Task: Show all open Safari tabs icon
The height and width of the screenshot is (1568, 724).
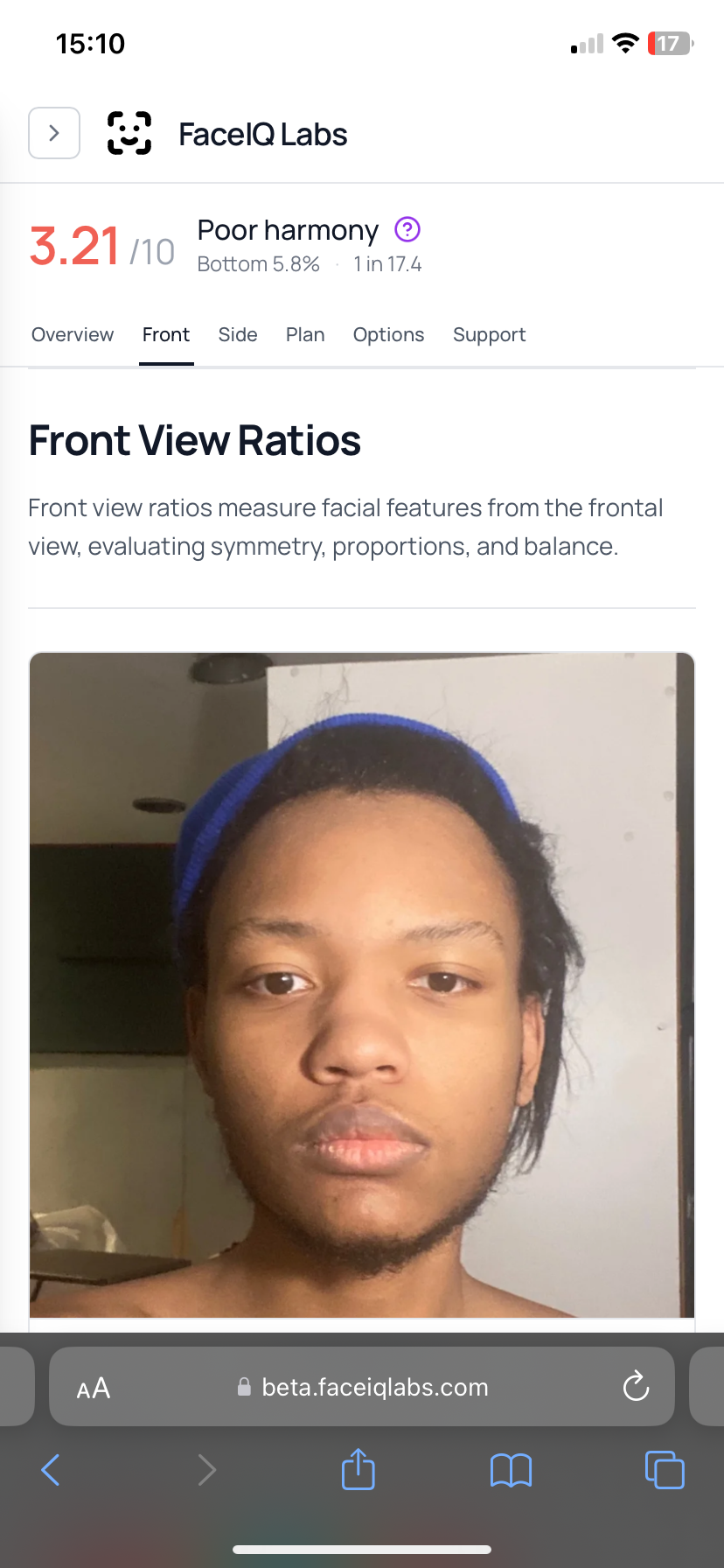Action: pyautogui.click(x=665, y=1469)
